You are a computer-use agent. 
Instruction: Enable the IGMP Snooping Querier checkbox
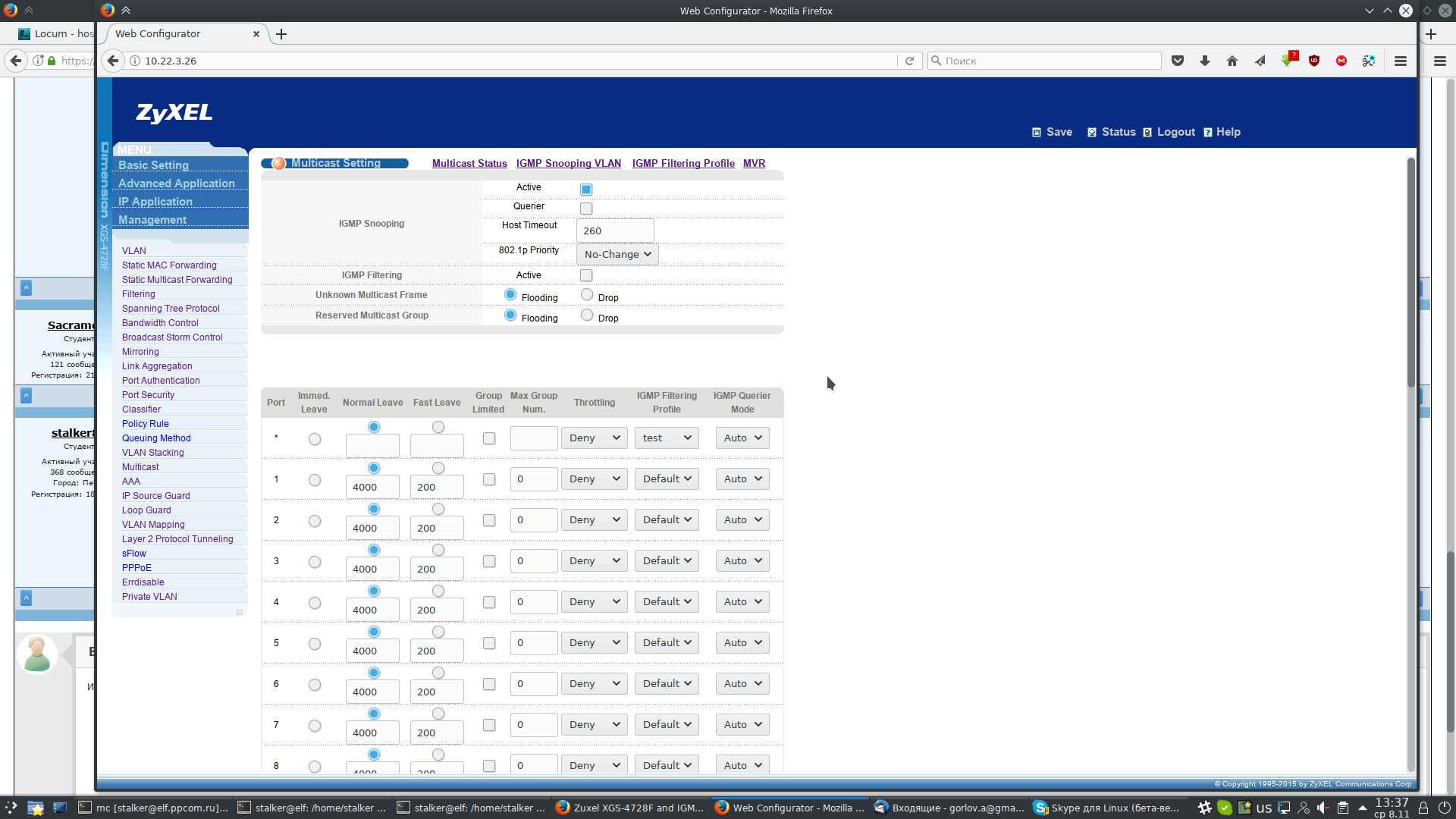[x=586, y=209]
